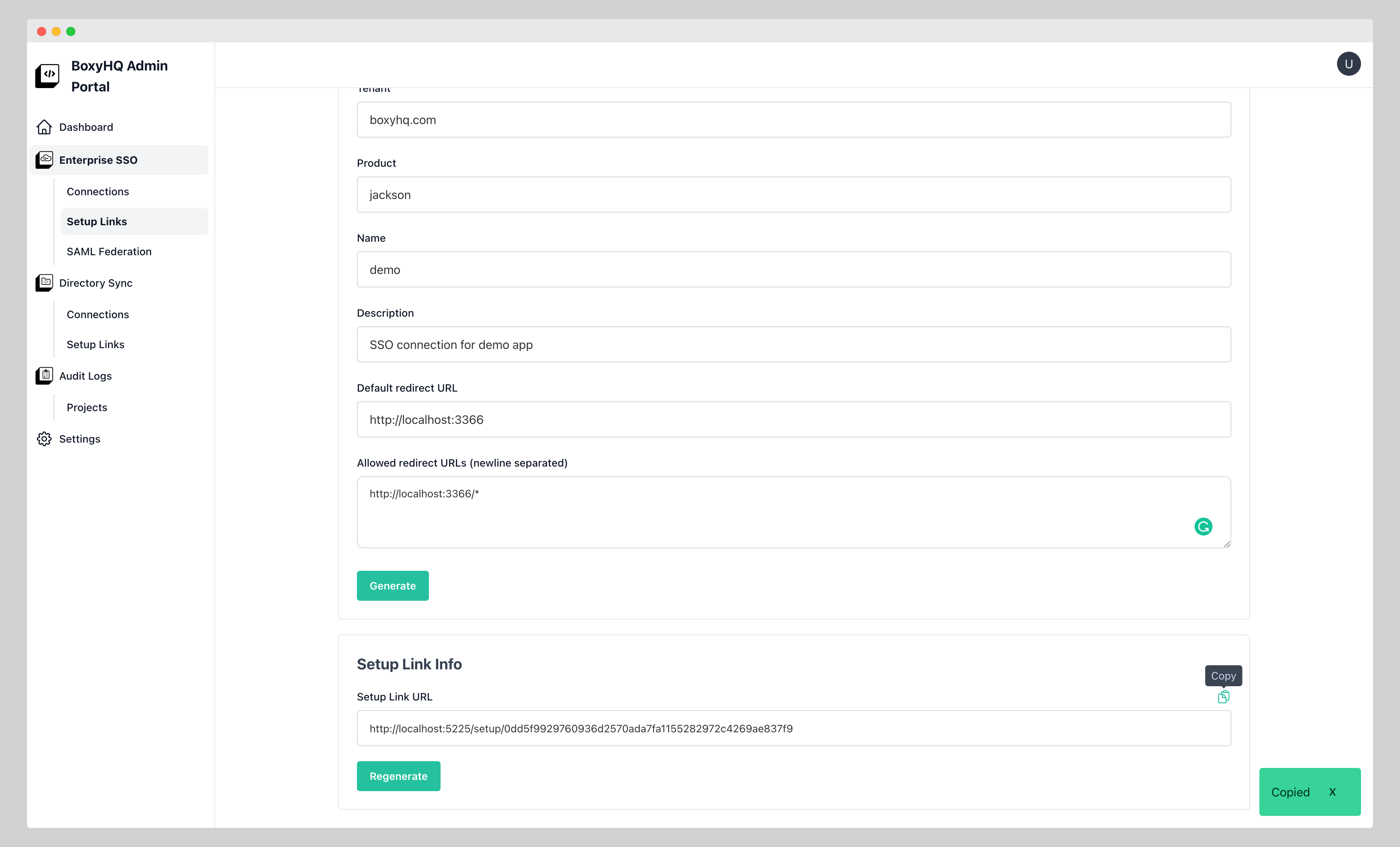Click the Audit Logs clipboard icon
1400x847 pixels.
pyautogui.click(x=44, y=376)
